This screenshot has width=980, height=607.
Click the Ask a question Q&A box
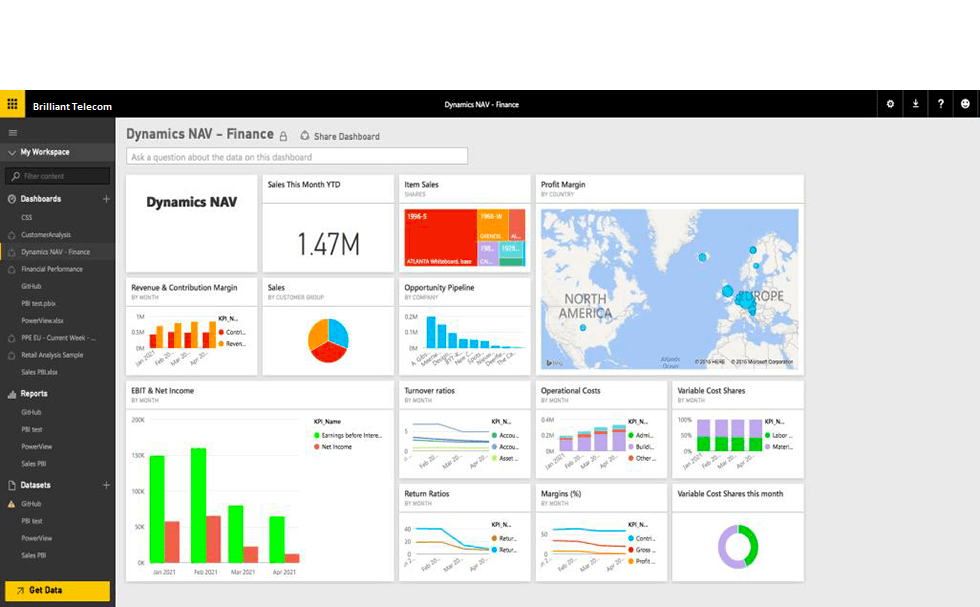pos(297,156)
